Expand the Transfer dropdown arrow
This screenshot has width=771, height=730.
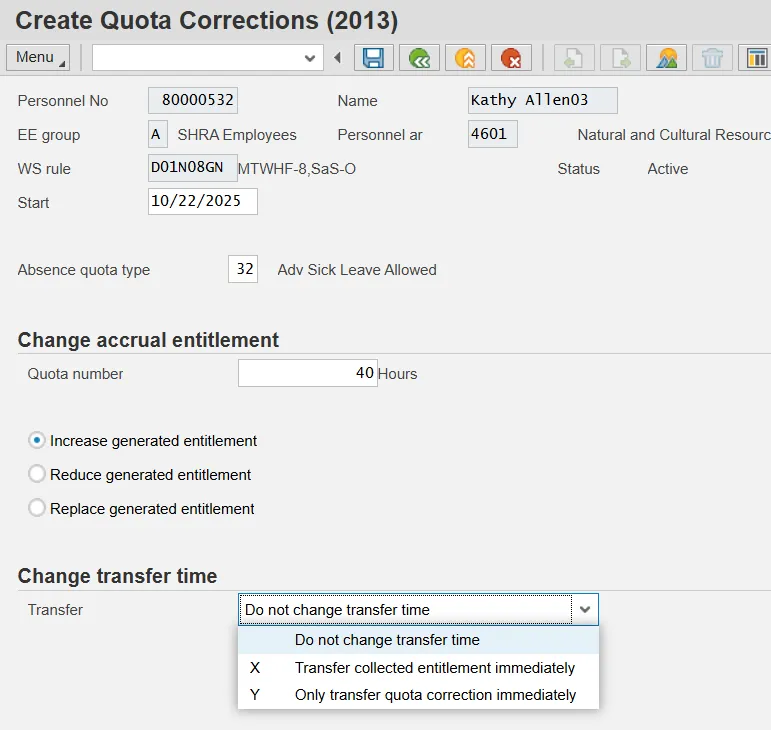coord(585,609)
